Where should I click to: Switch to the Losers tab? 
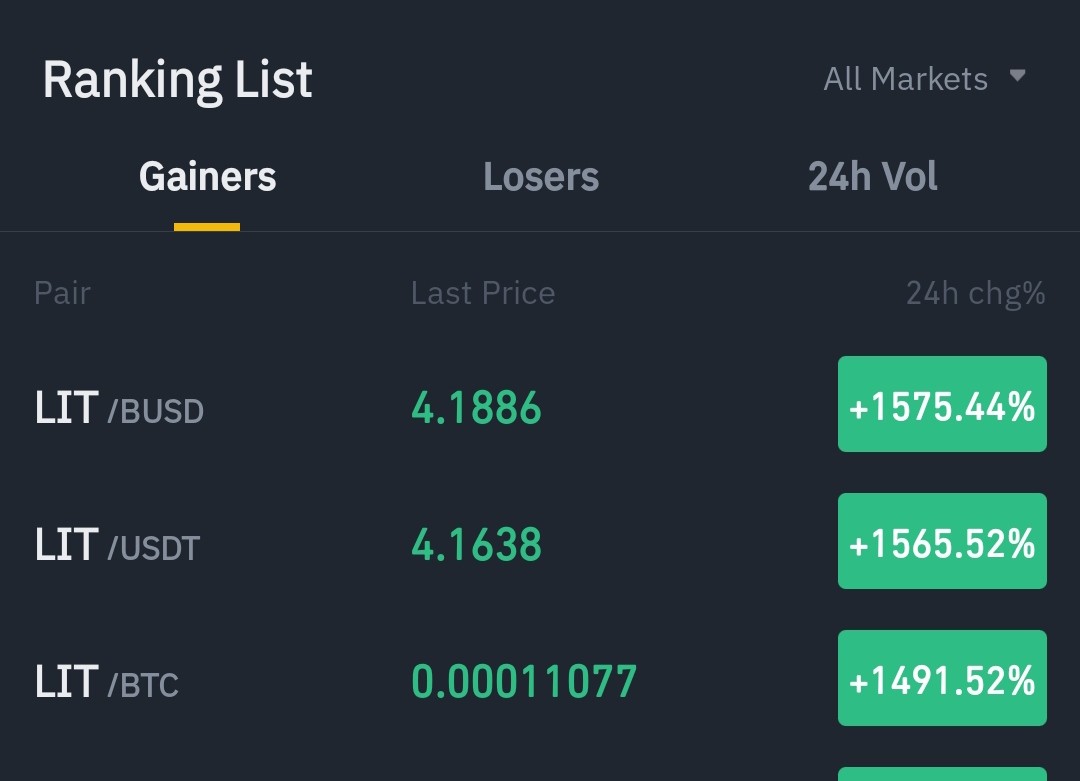point(541,177)
